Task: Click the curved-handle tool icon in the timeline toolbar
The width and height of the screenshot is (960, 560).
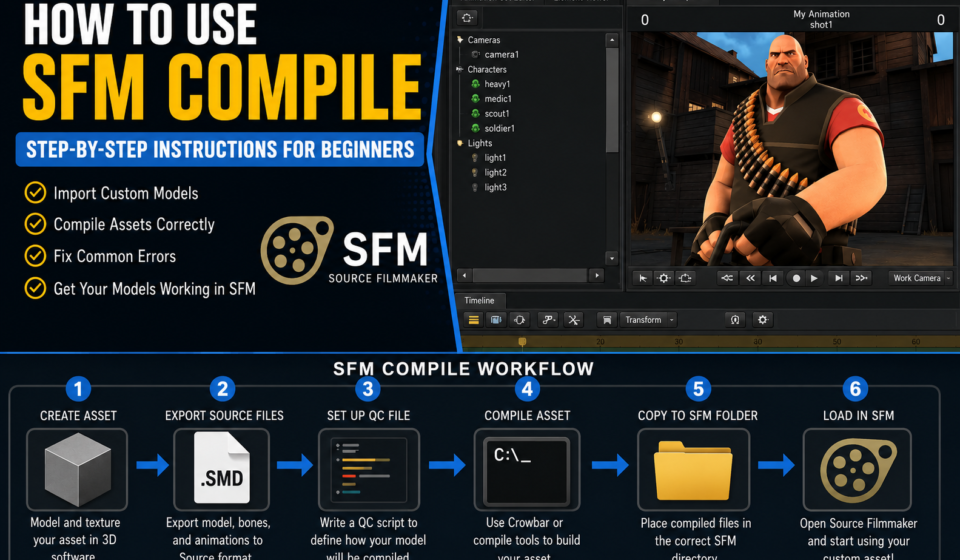Action: (548, 319)
